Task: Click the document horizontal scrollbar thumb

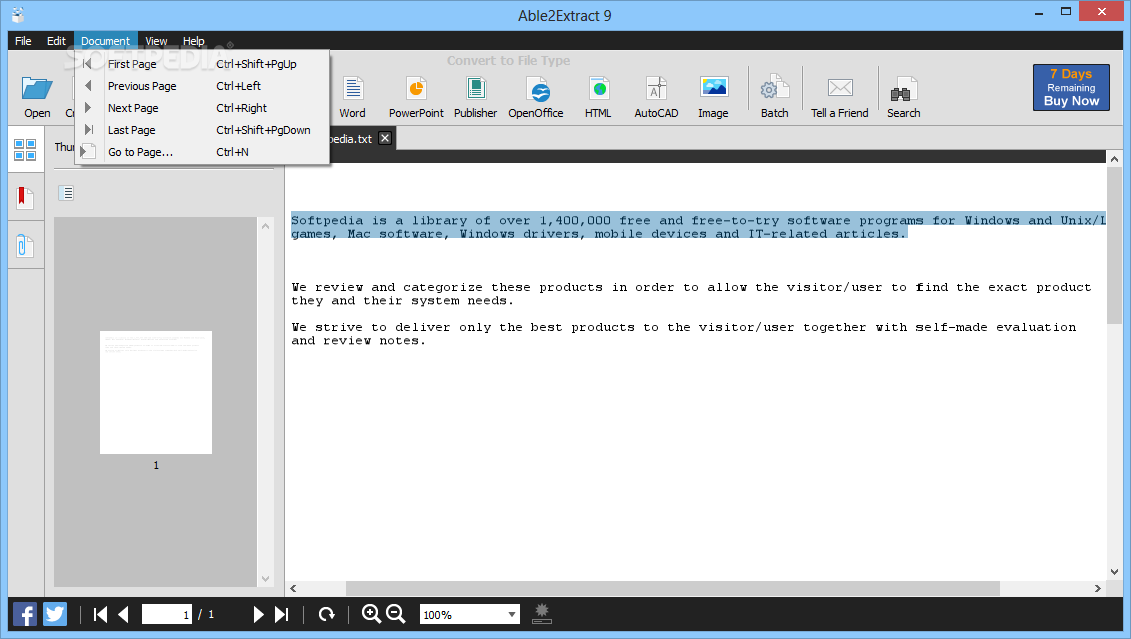Action: click(x=672, y=589)
